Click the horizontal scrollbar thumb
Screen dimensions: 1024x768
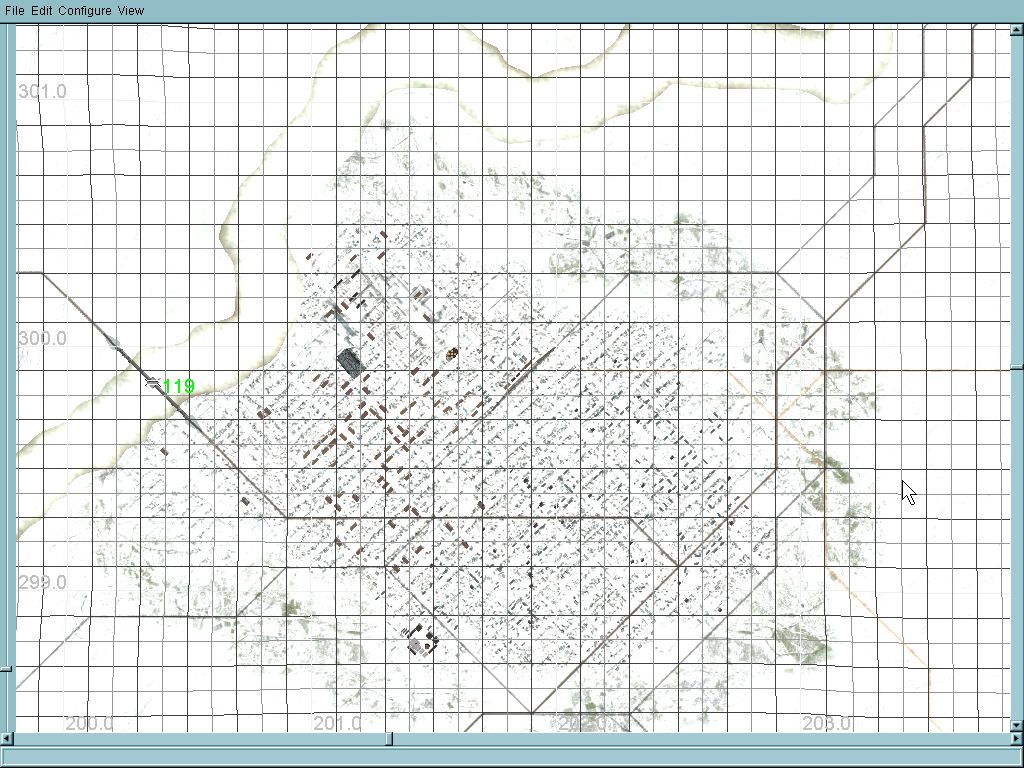pyautogui.click(x=389, y=739)
